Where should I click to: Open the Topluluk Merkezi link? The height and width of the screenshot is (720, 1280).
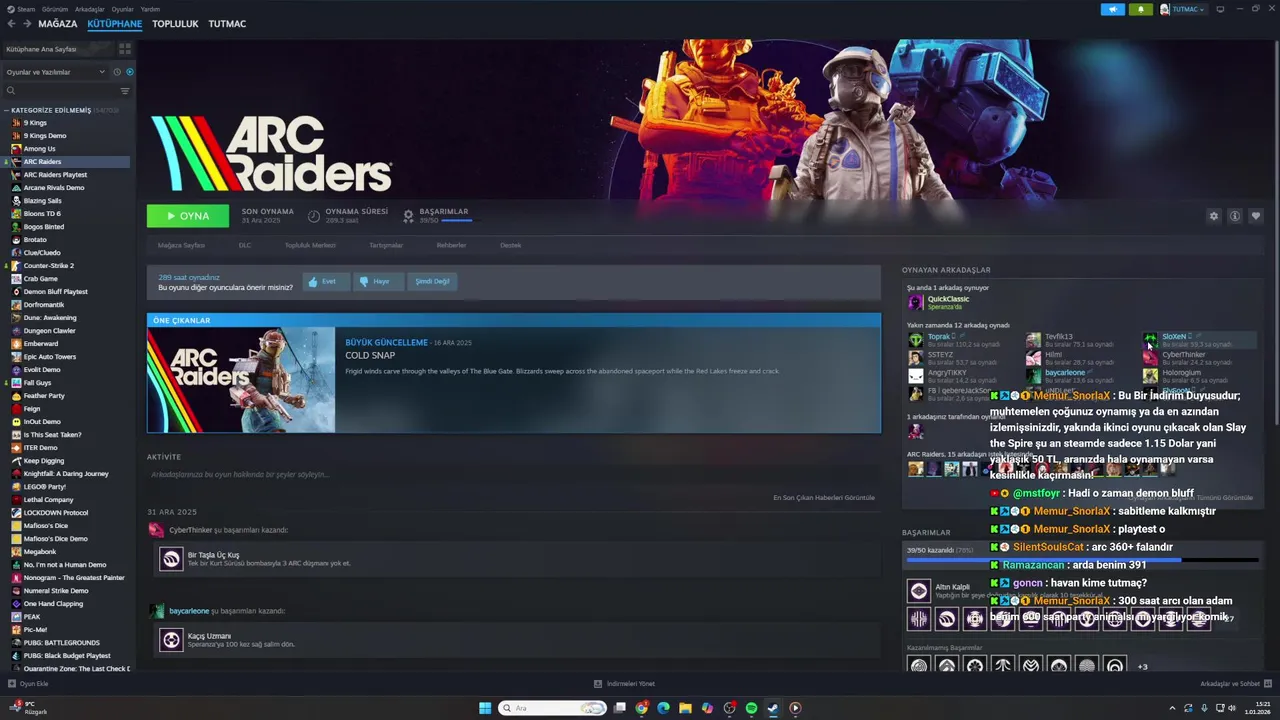click(310, 245)
